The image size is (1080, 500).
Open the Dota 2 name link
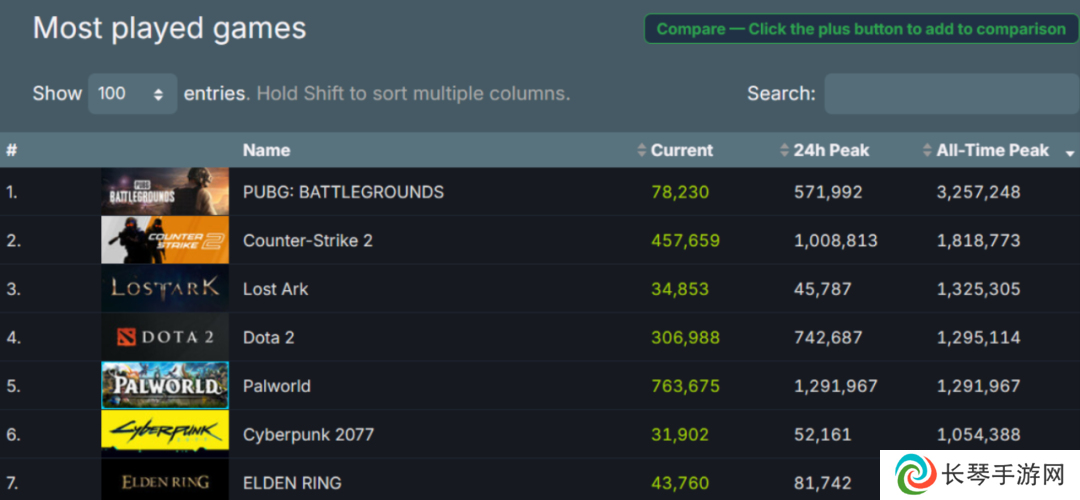click(x=269, y=337)
